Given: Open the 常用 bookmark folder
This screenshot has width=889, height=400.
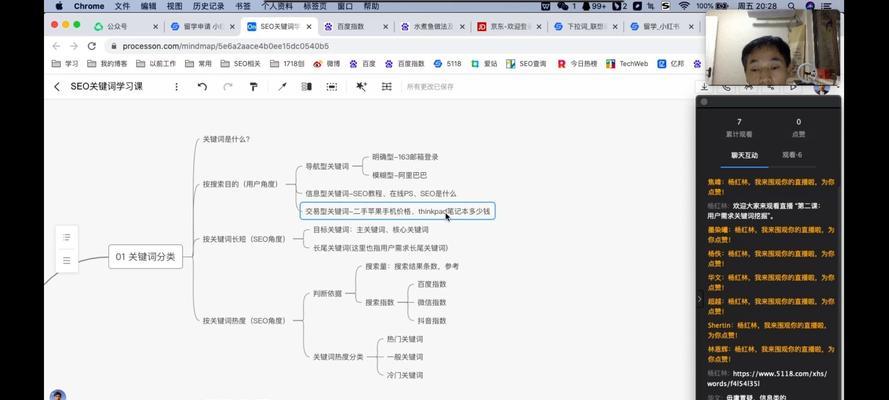Looking at the screenshot, I should [198, 64].
